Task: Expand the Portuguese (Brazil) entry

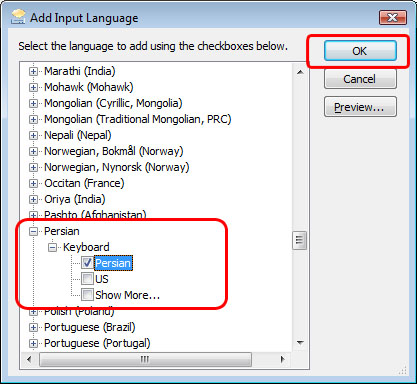Action: [33, 327]
